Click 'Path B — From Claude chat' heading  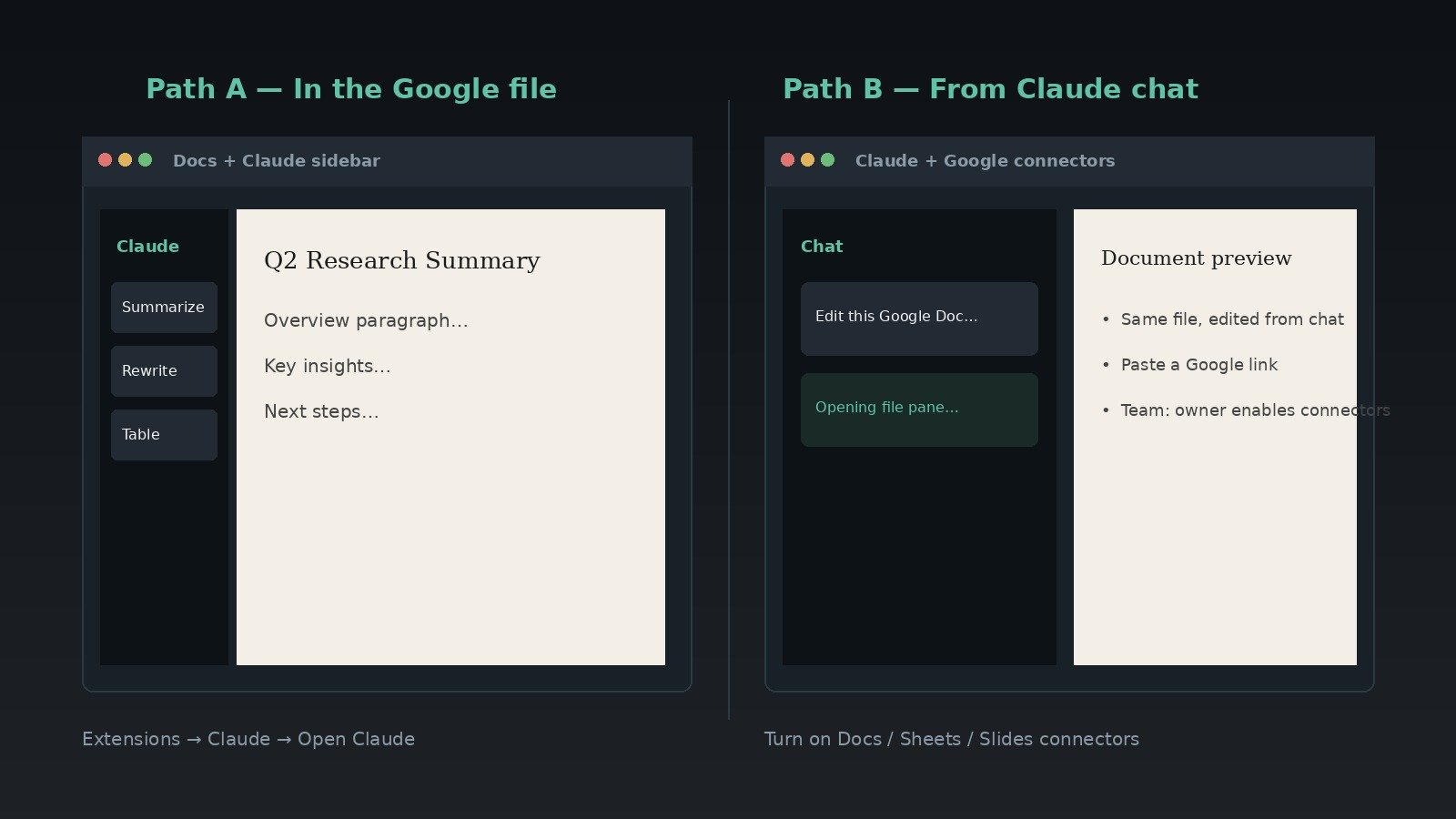(990, 89)
